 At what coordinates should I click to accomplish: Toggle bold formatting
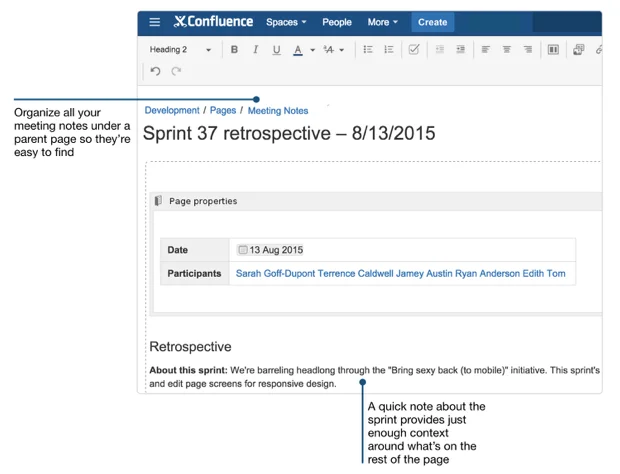tap(234, 49)
